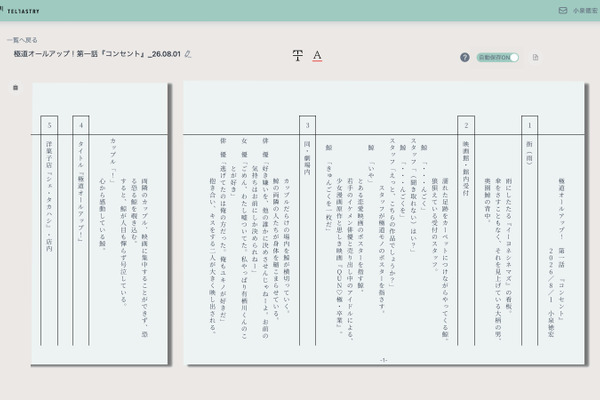Select scene number box 4
The image size is (600, 400).
[x=81, y=125]
